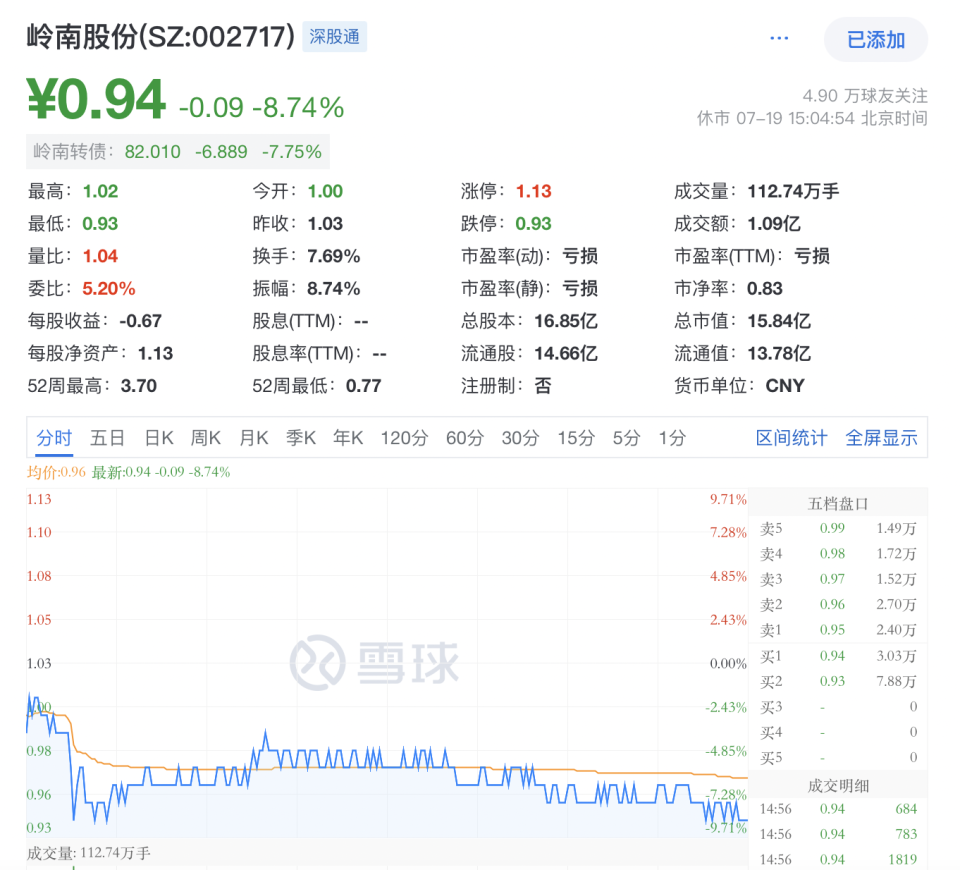Open 区间统计 interval statistics
The width and height of the screenshot is (960, 870).
[x=792, y=438]
